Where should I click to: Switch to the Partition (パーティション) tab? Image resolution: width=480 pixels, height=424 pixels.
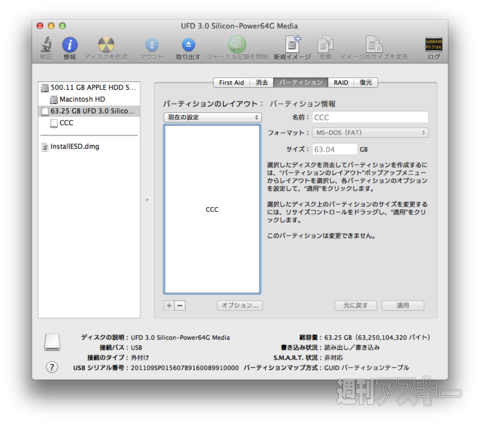pyautogui.click(x=301, y=83)
